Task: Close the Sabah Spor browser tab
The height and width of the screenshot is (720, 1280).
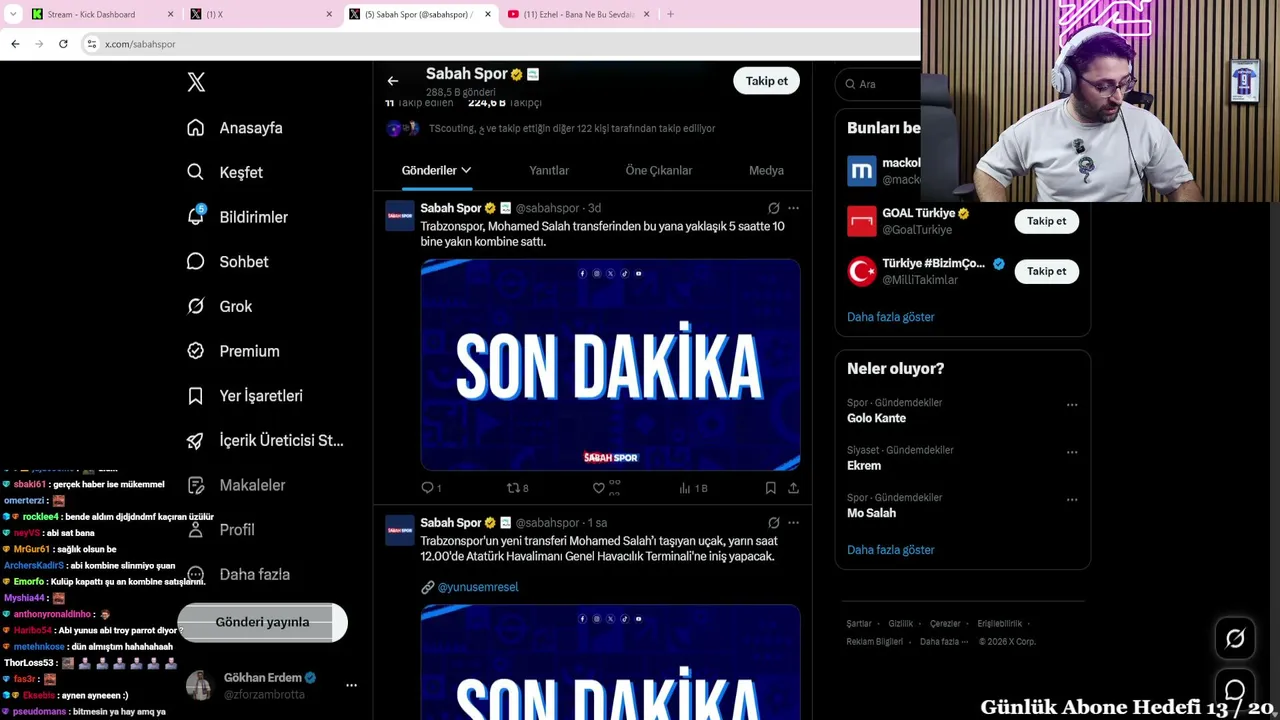Action: (x=488, y=14)
